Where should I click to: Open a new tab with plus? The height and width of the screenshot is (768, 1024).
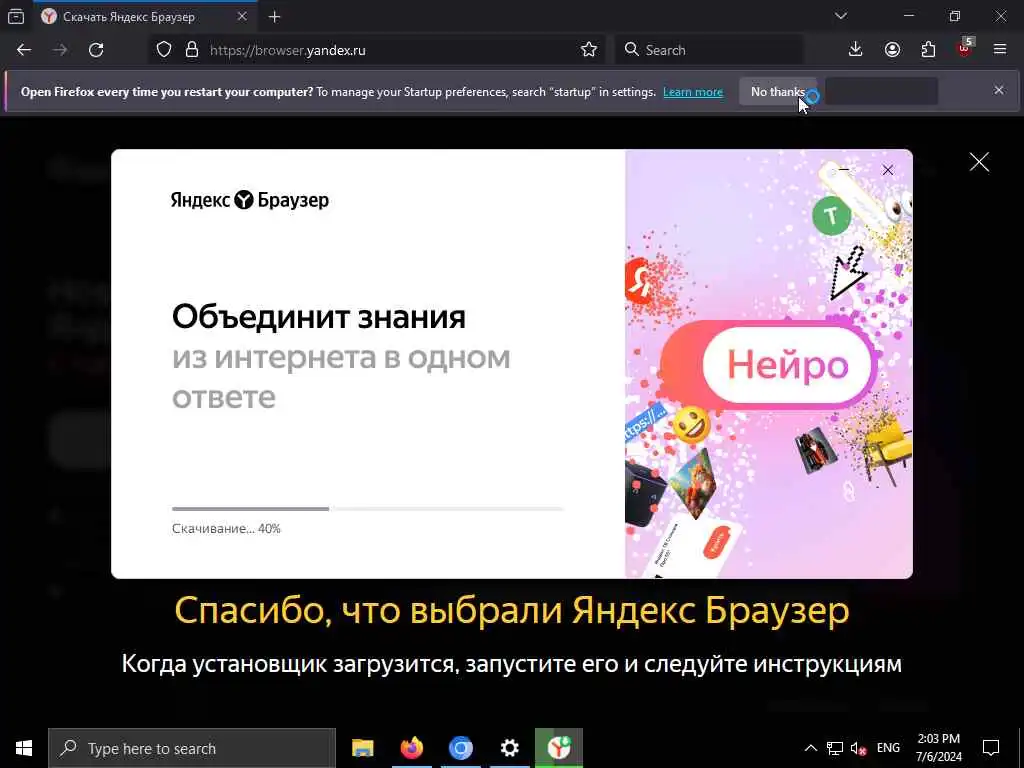pyautogui.click(x=274, y=17)
